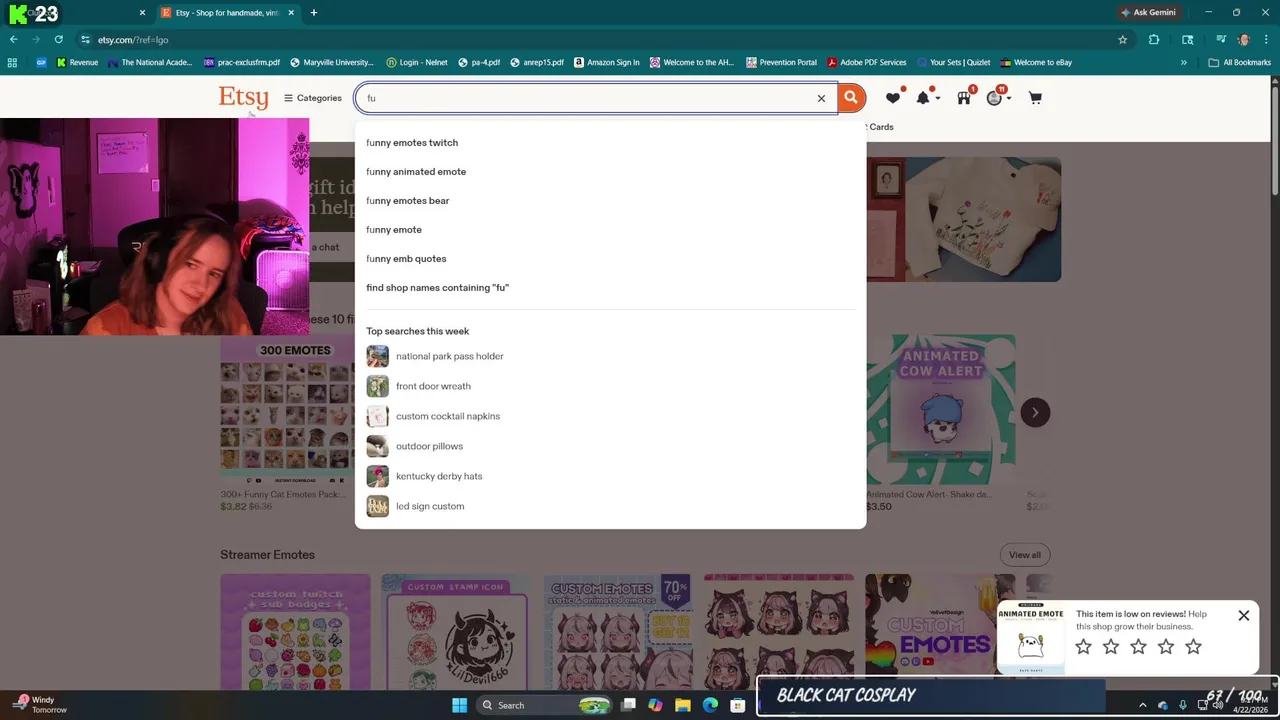Open the browser extensions puzzle icon
Screen dimensions: 1280x720
tap(1154, 40)
